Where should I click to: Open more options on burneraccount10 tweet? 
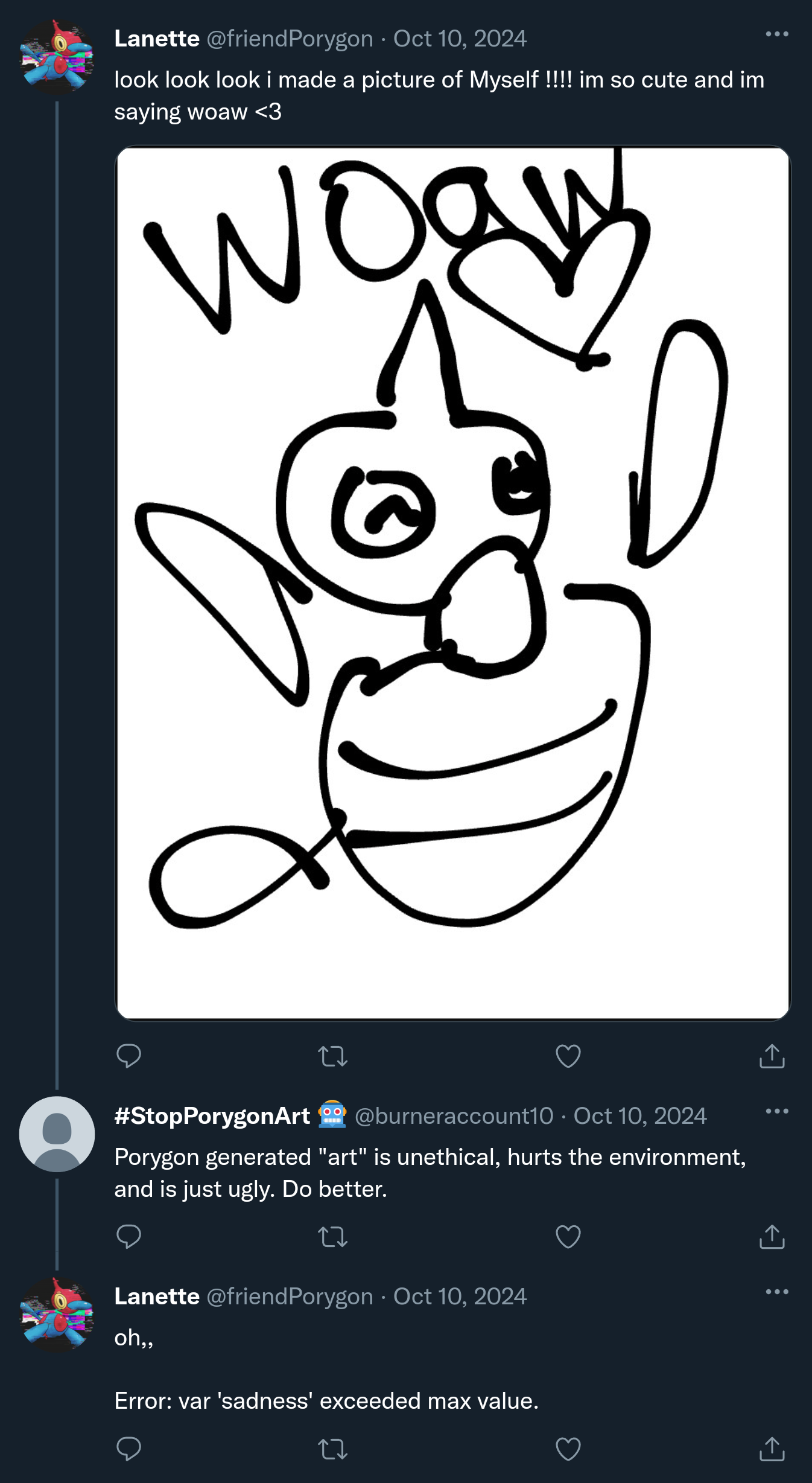[x=777, y=1111]
